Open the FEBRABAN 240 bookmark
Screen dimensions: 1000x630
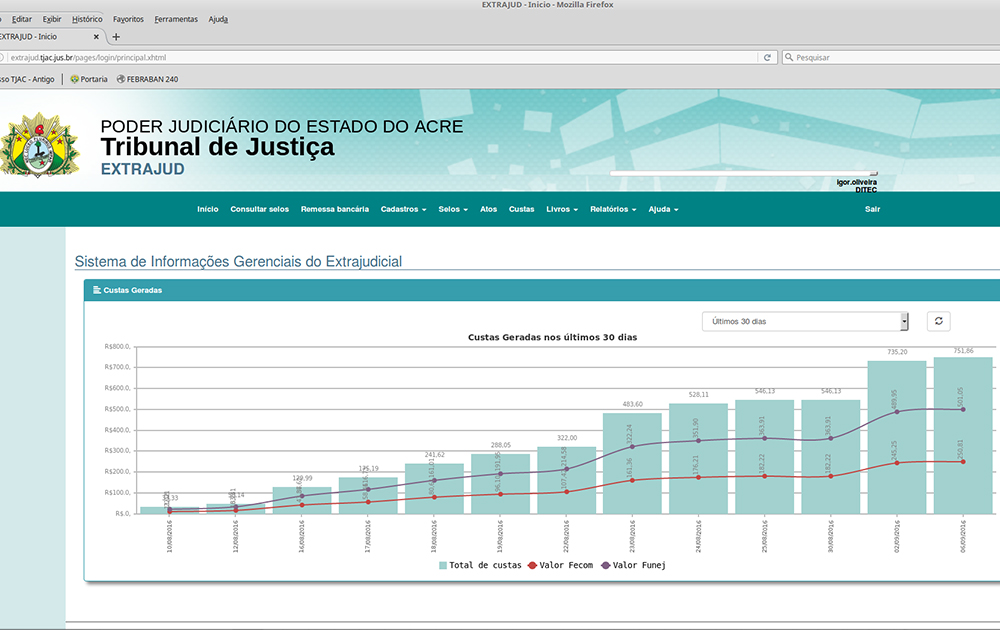point(147,79)
